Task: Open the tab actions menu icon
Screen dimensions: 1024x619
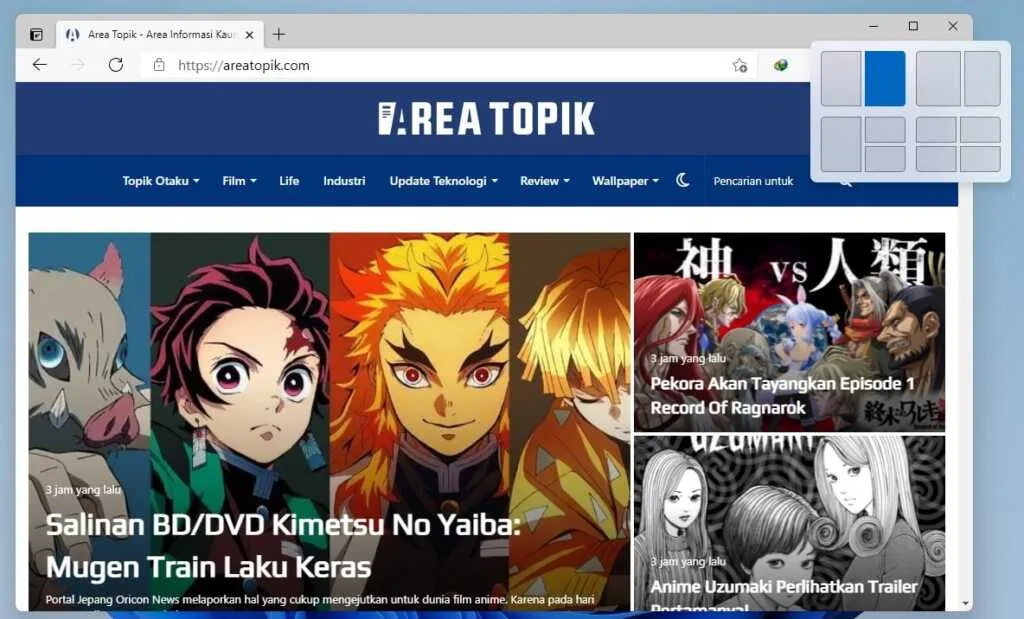Action: point(37,35)
